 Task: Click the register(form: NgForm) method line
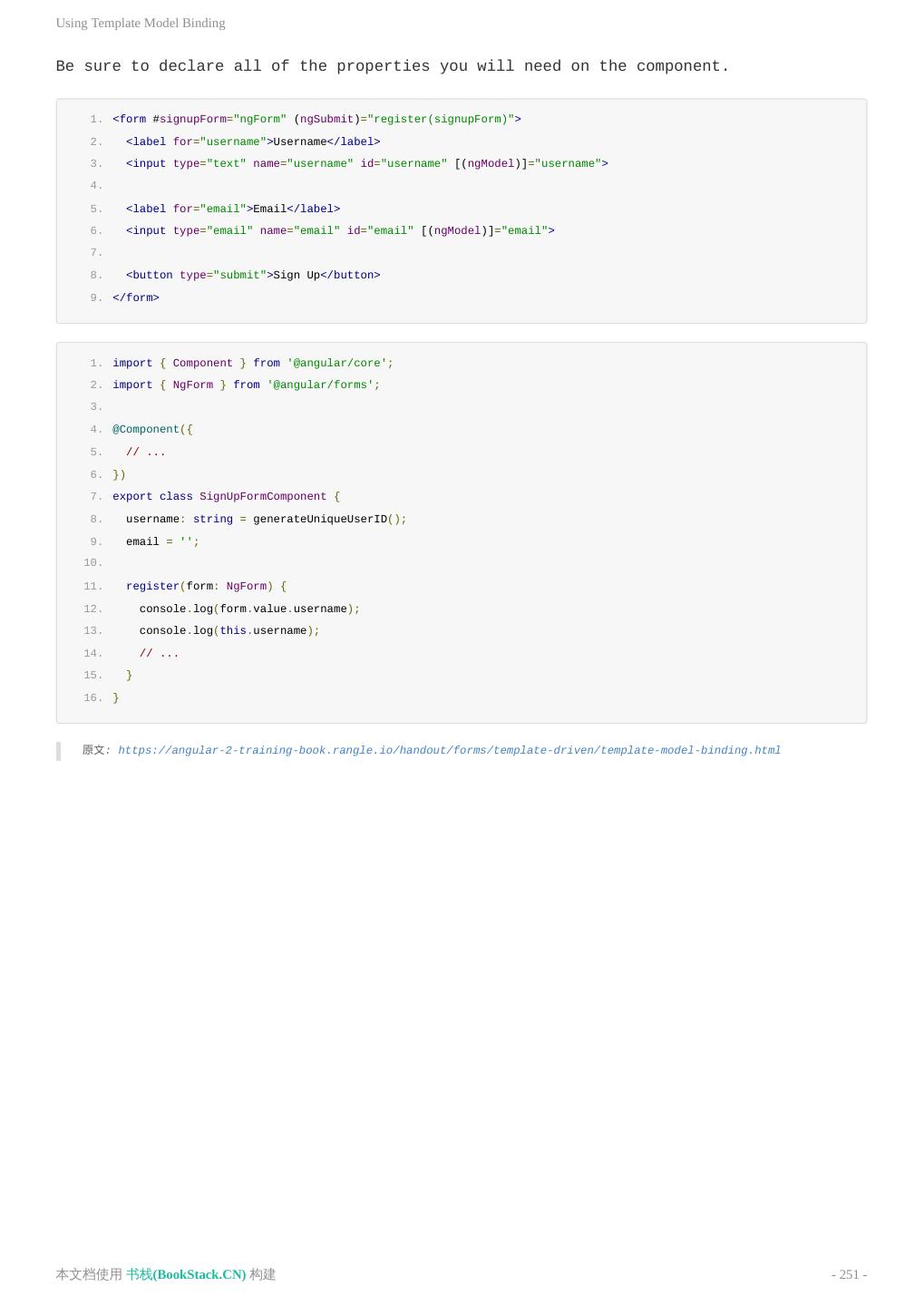[206, 587]
